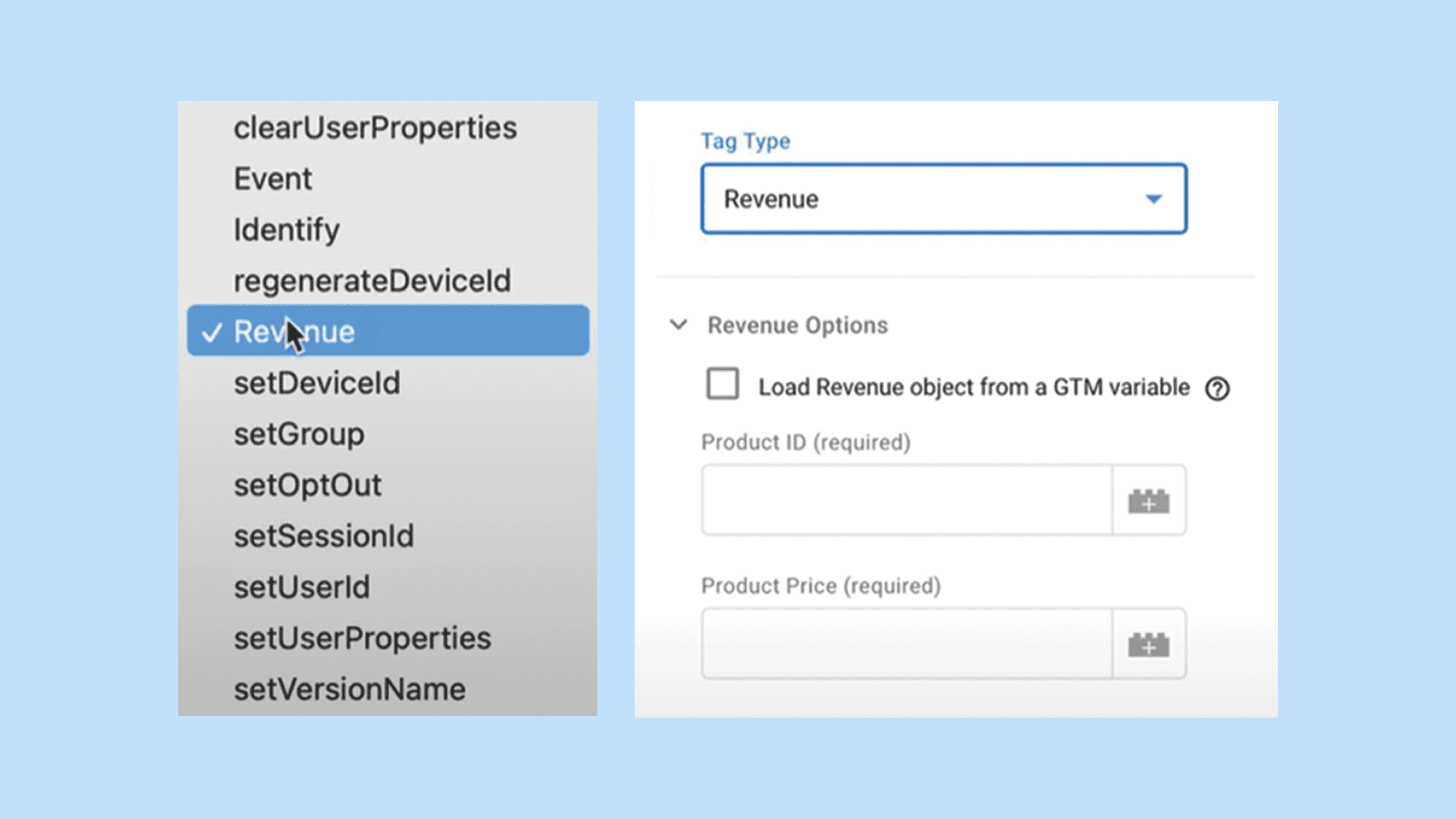The width and height of the screenshot is (1456, 819).
Task: Select Event from the tag type list
Action: pyautogui.click(x=273, y=178)
